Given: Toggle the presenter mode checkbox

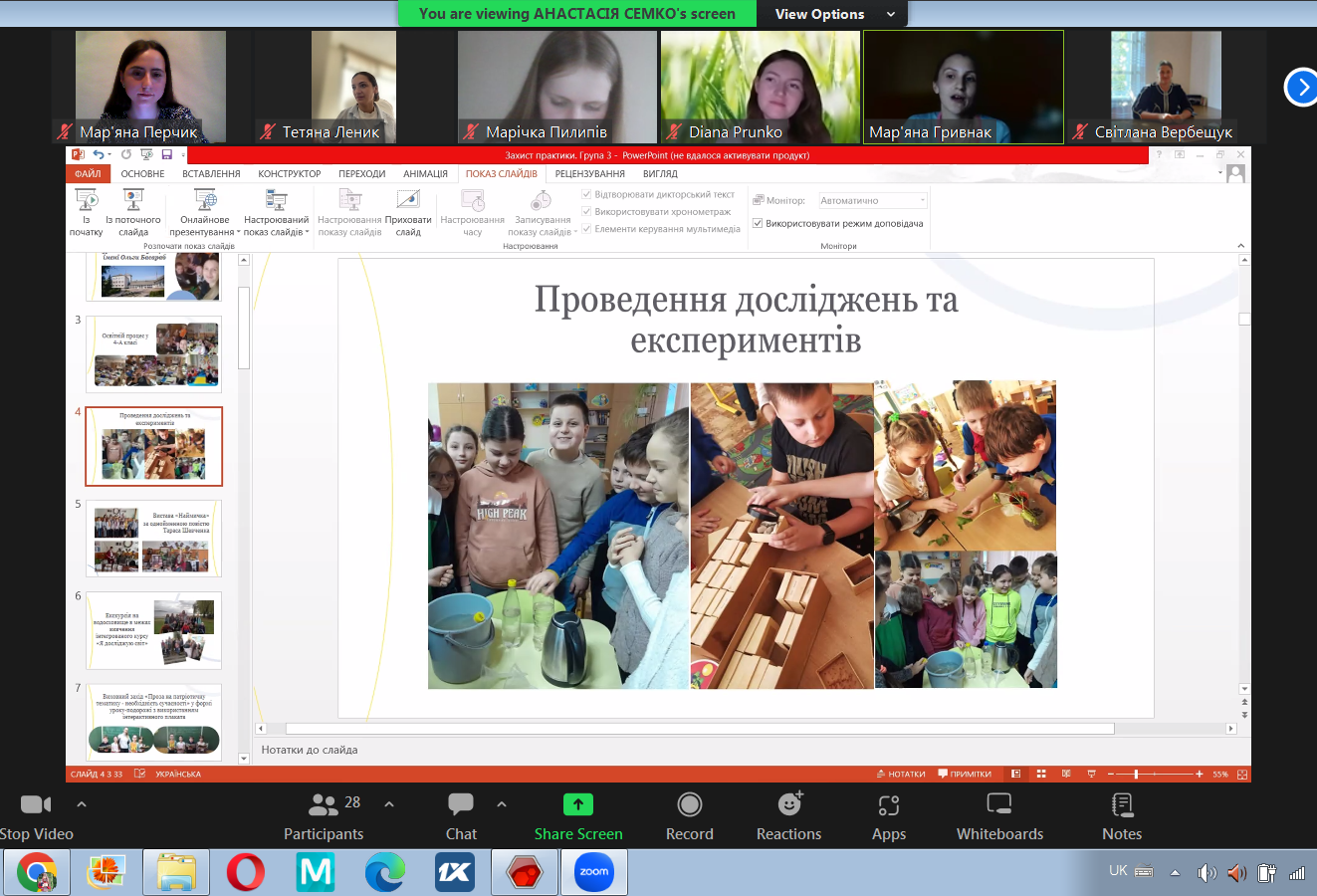Looking at the screenshot, I should coord(758,224).
